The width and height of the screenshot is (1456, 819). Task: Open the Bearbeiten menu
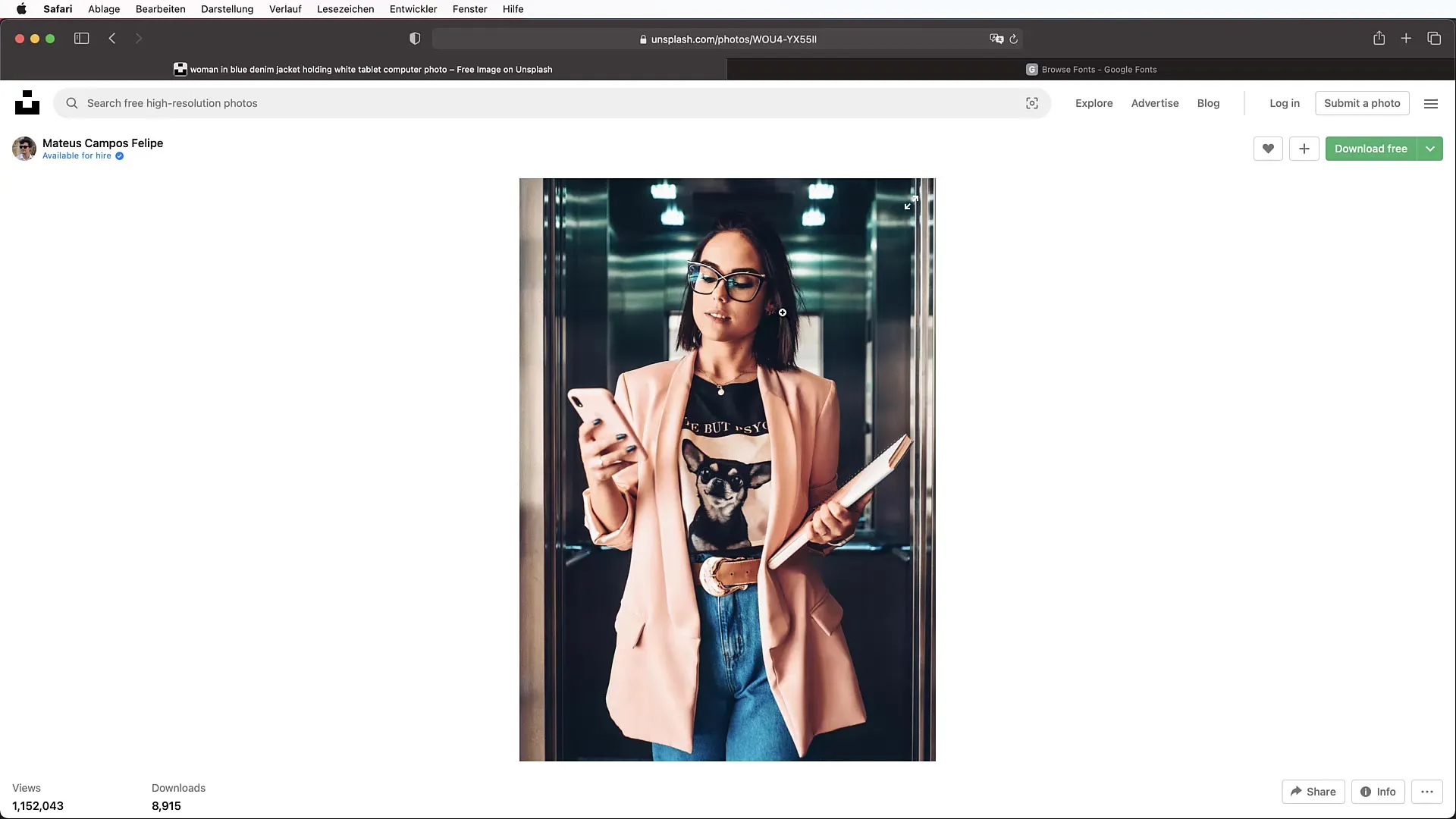point(160,9)
